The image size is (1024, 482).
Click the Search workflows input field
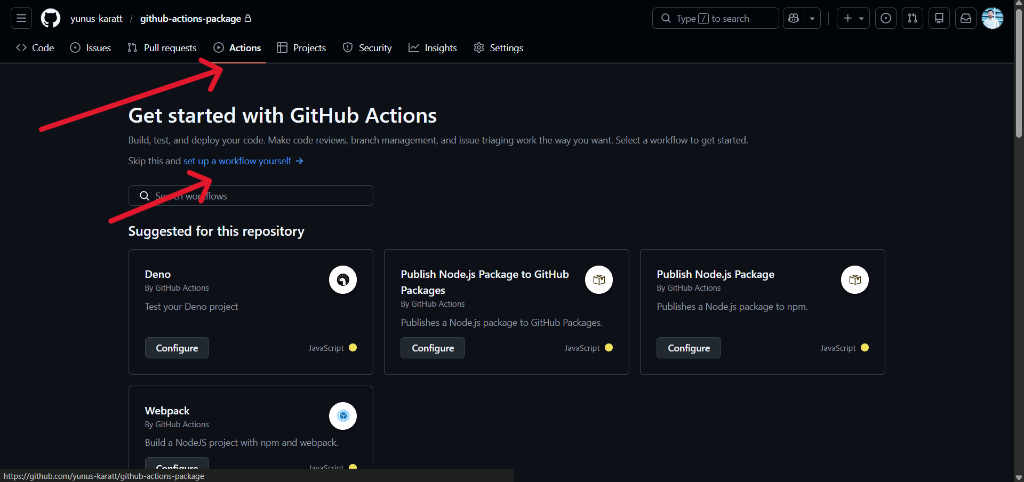click(250, 196)
